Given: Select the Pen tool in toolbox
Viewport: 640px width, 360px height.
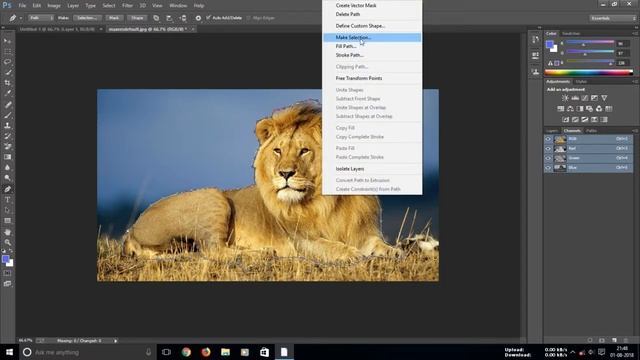Looking at the screenshot, I should 7,189.
